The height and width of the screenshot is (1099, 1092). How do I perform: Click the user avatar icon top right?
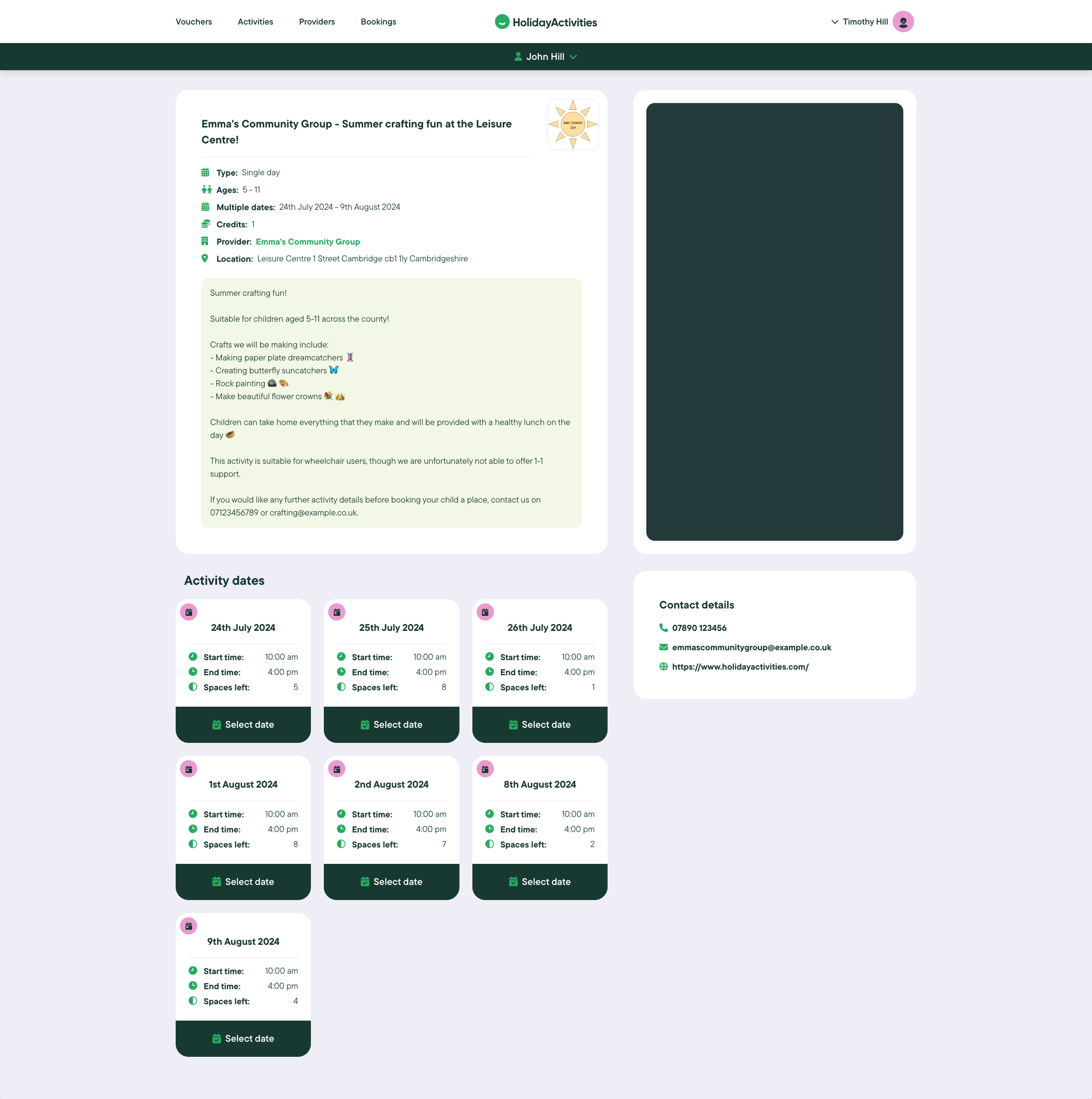click(903, 22)
